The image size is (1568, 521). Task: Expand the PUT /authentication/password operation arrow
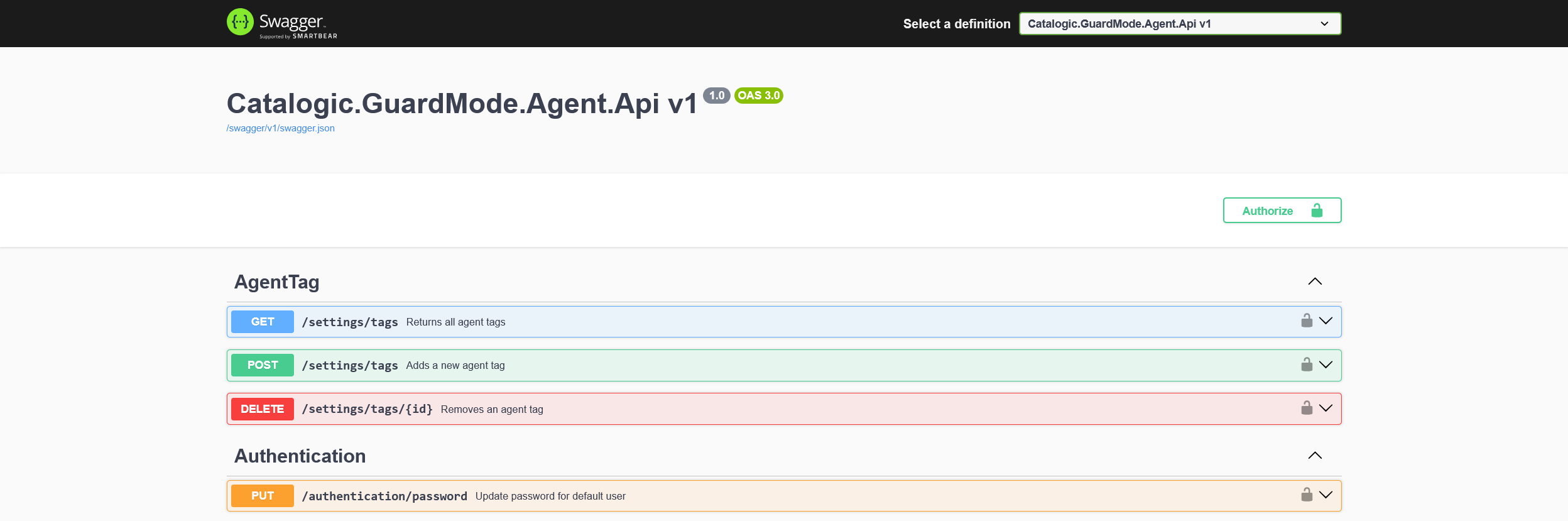1326,495
